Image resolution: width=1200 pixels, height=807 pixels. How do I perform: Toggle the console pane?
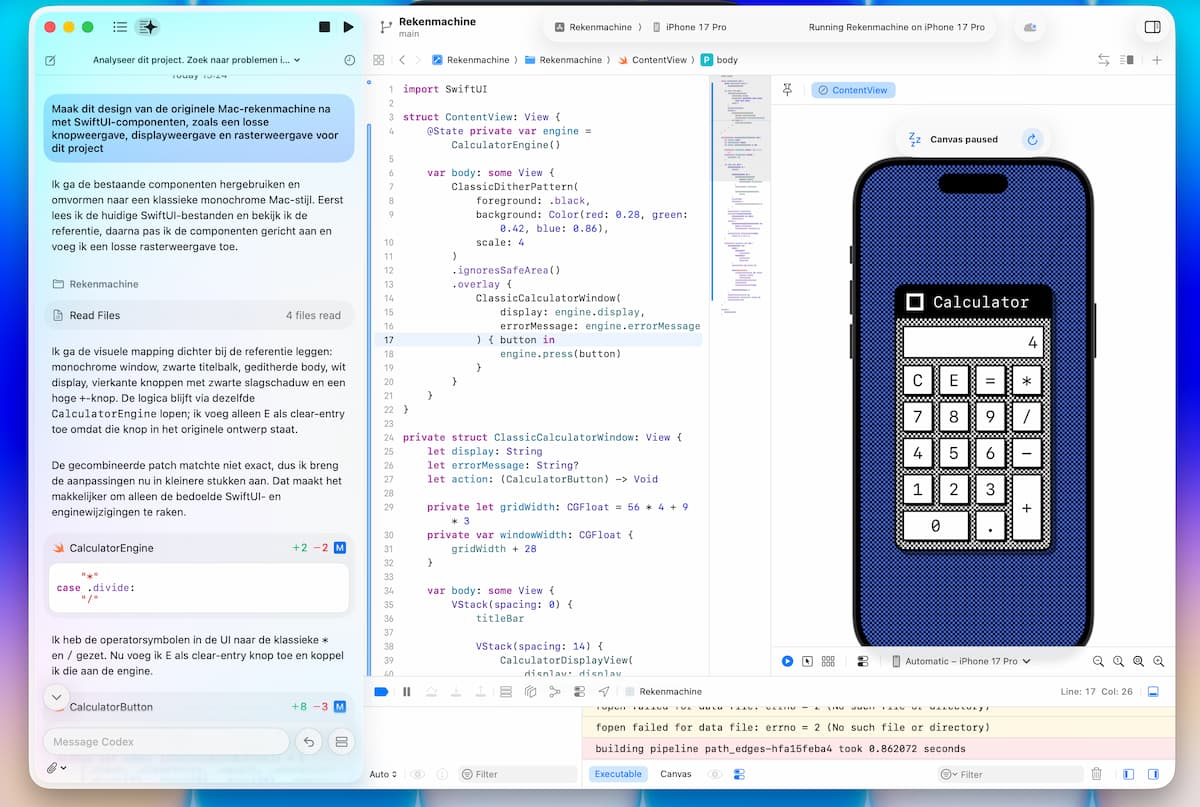click(x=1153, y=774)
